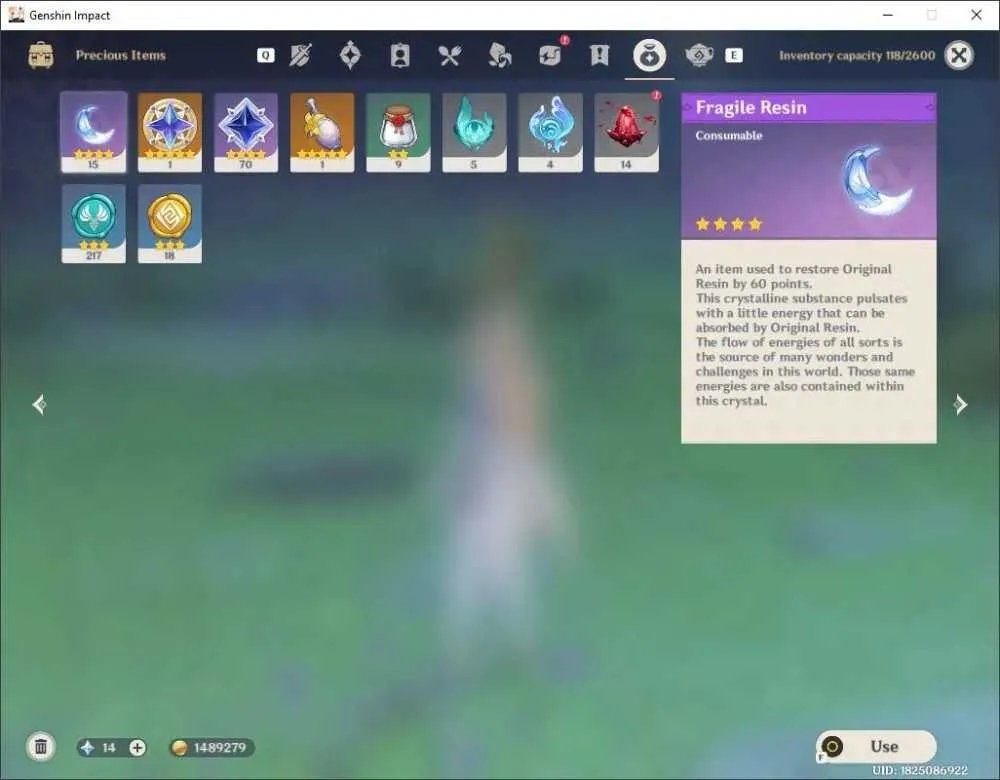The width and height of the screenshot is (1000, 780).
Task: Select the blue swirl item with count 4
Action: [x=550, y=132]
